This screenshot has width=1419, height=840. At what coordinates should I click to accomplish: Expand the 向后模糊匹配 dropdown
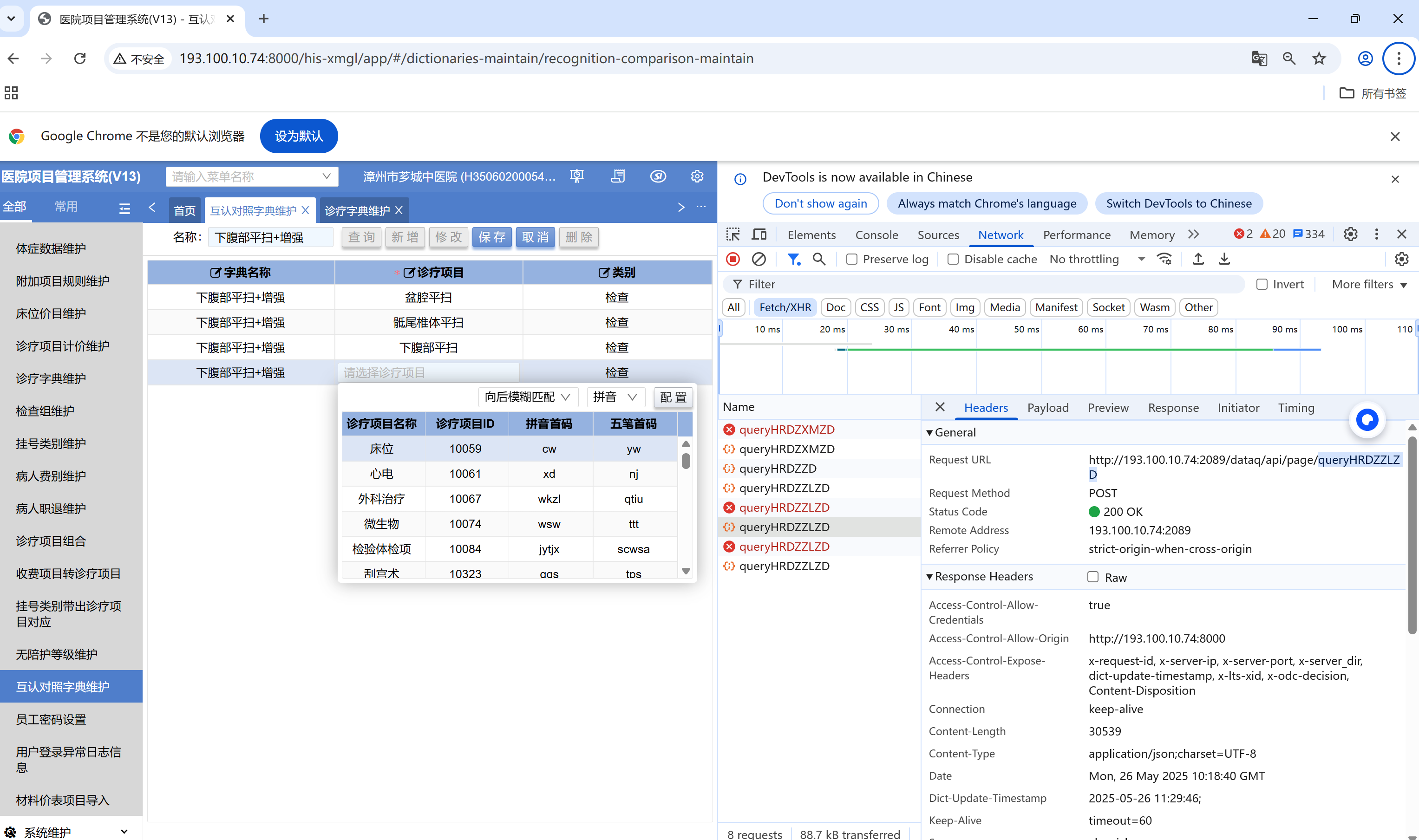tap(527, 397)
